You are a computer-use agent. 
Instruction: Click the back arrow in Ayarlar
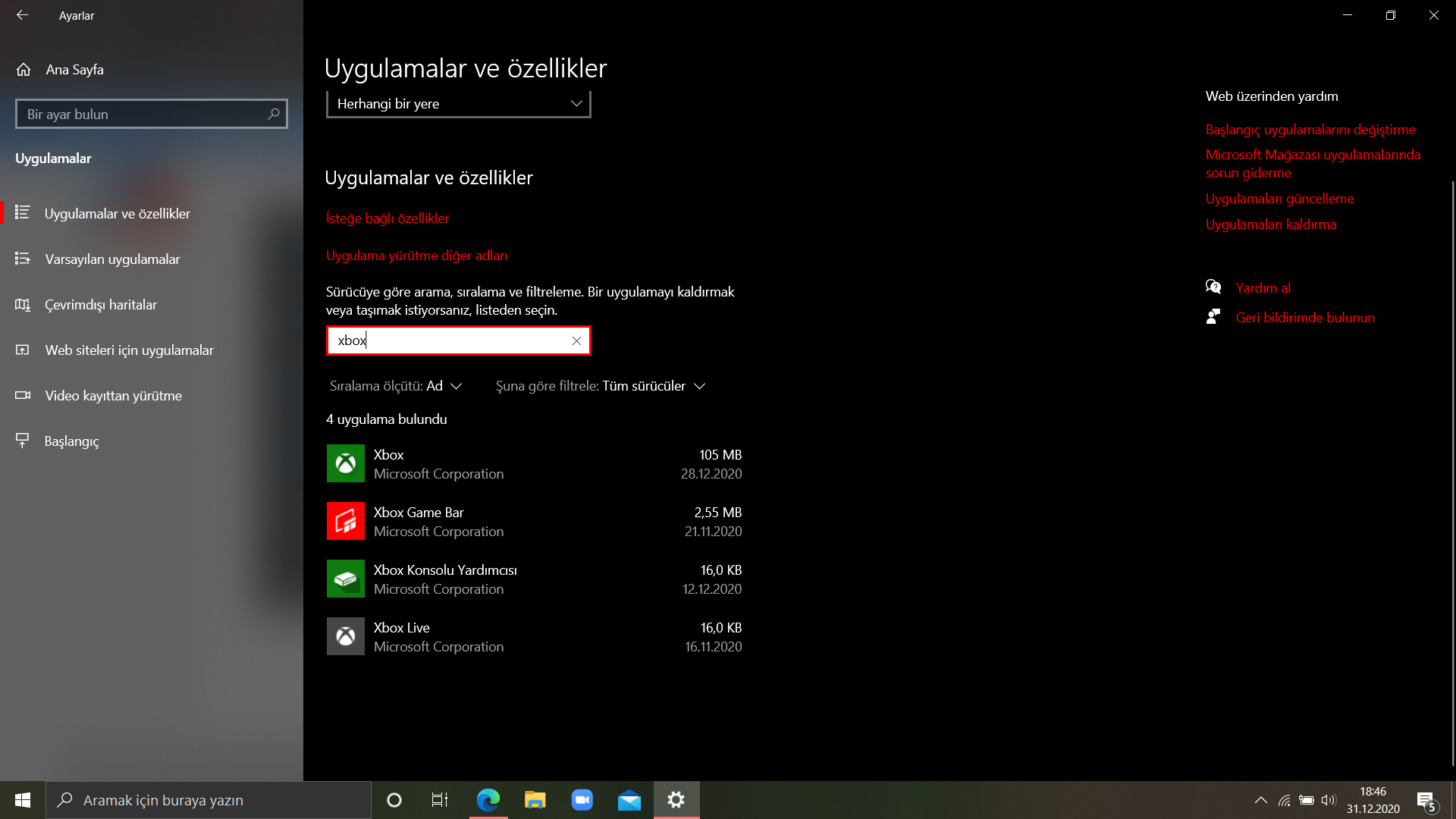coord(23,15)
